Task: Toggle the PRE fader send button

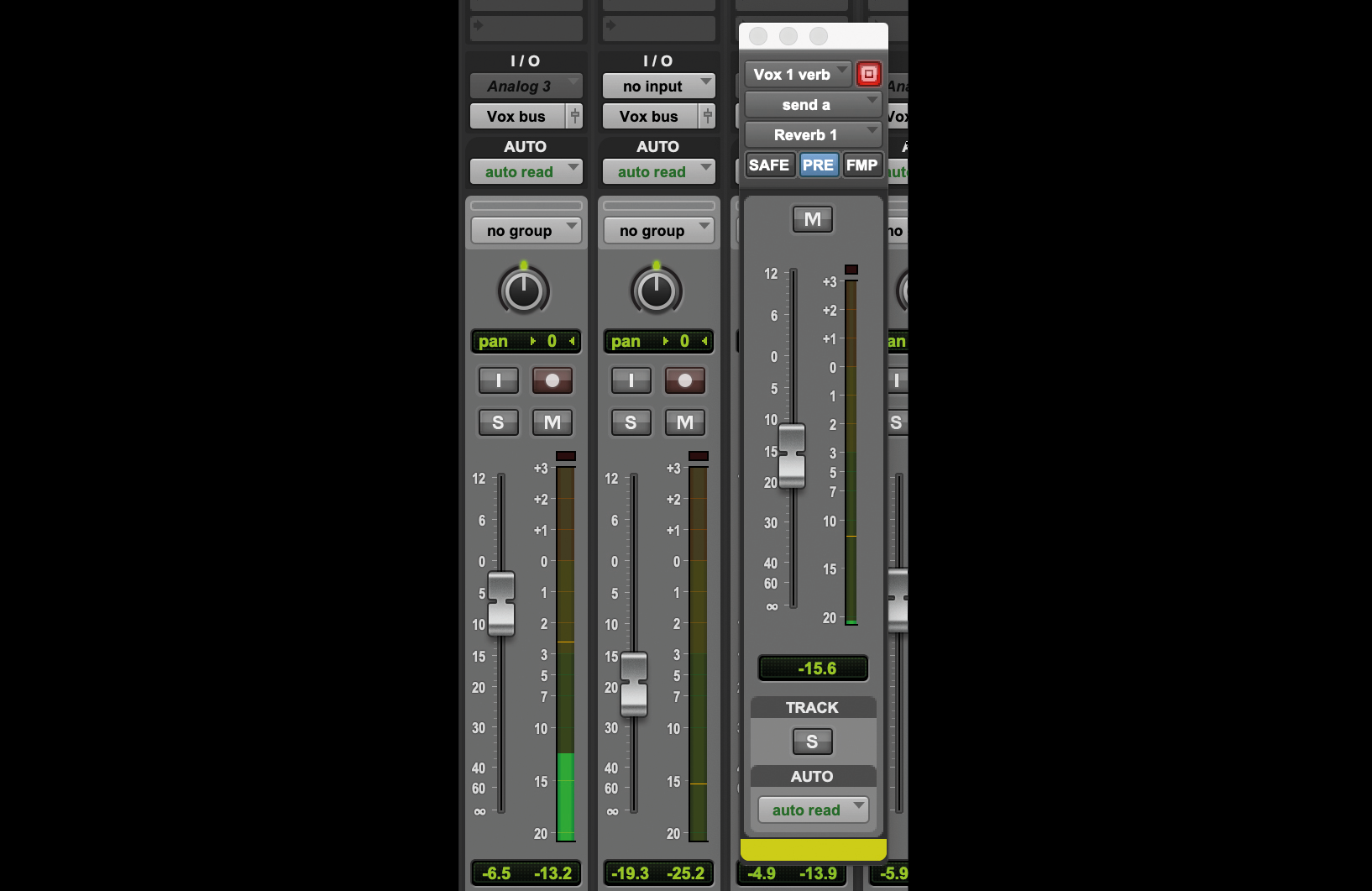Action: coord(818,165)
